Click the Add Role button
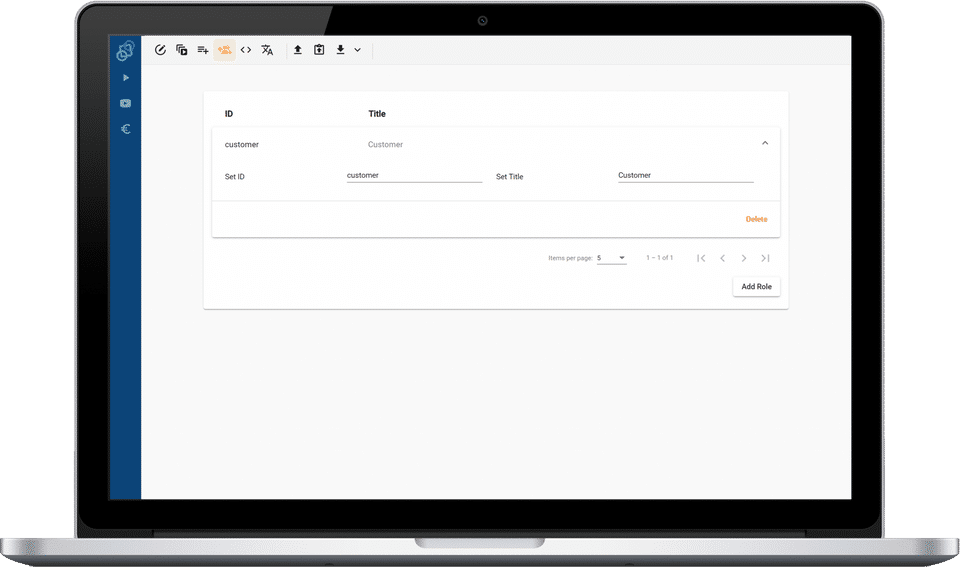 (756, 287)
